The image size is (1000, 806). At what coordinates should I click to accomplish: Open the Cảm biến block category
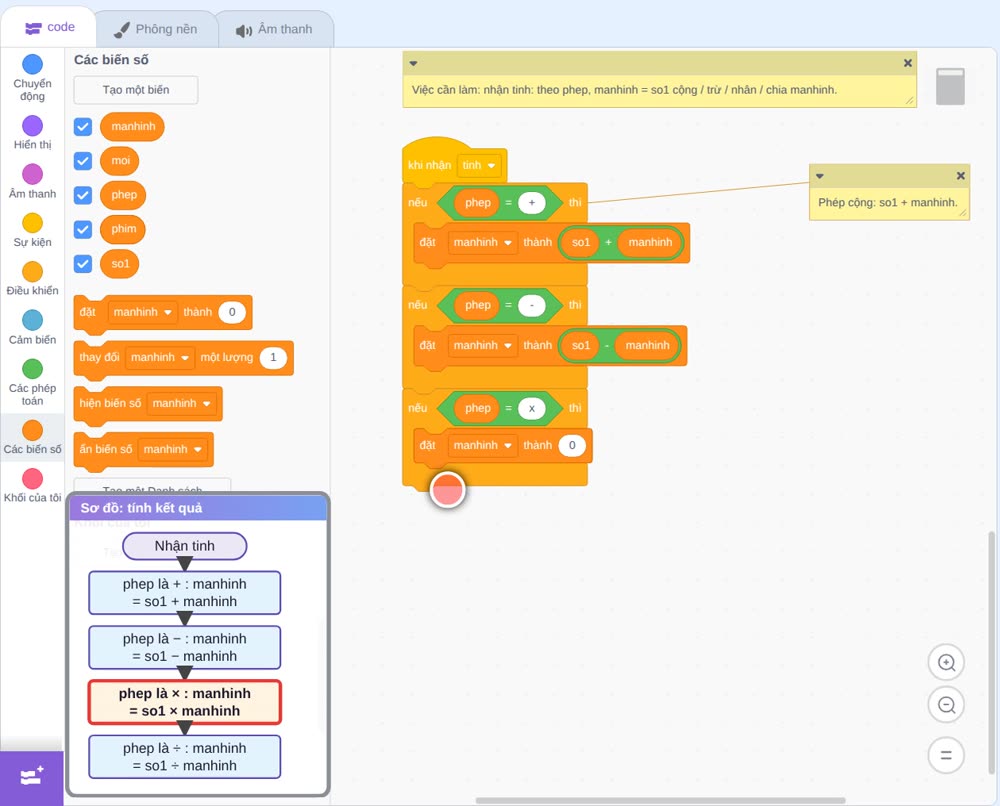[x=32, y=328]
